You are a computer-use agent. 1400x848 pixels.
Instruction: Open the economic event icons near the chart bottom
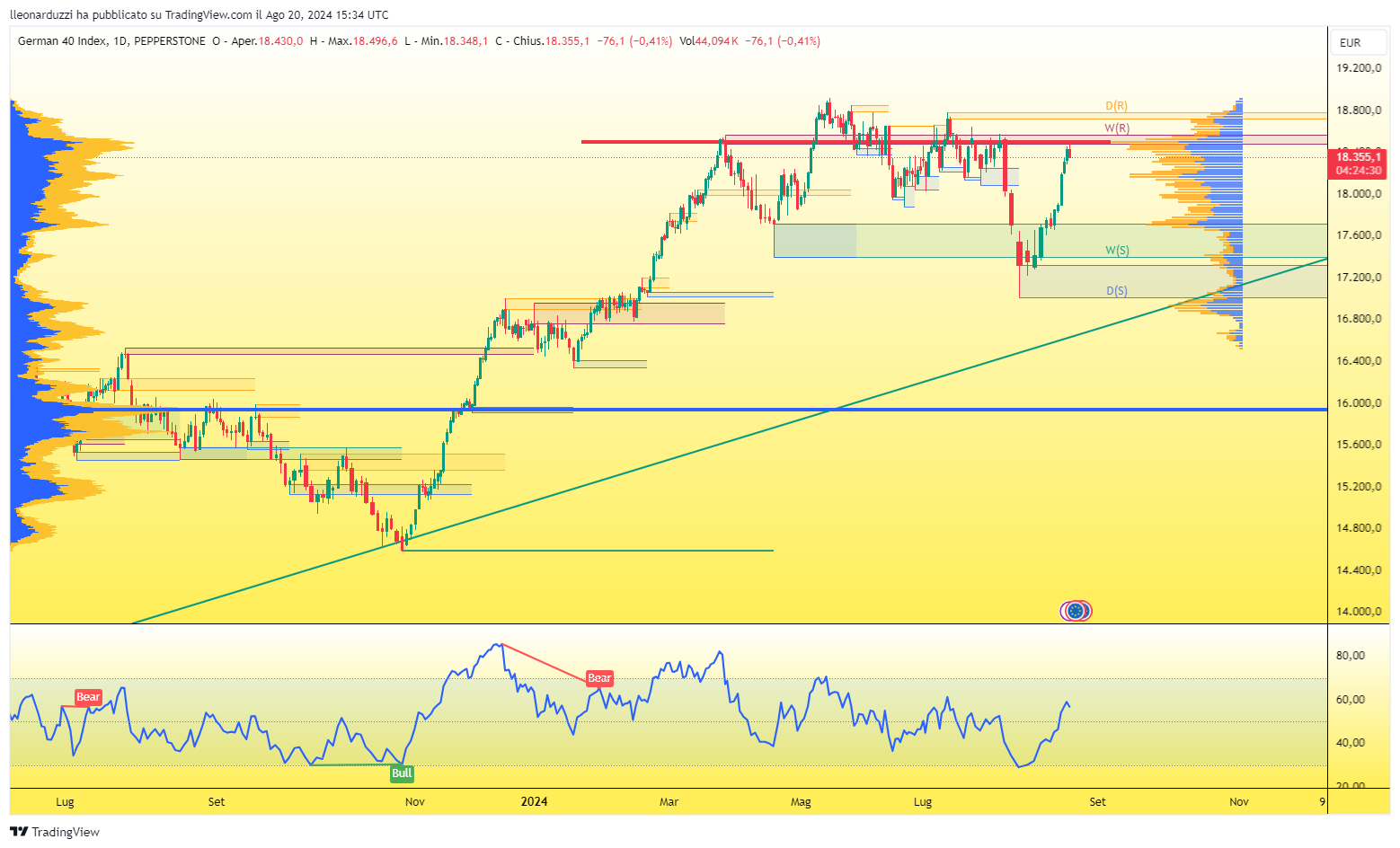pyautogui.click(x=1076, y=612)
